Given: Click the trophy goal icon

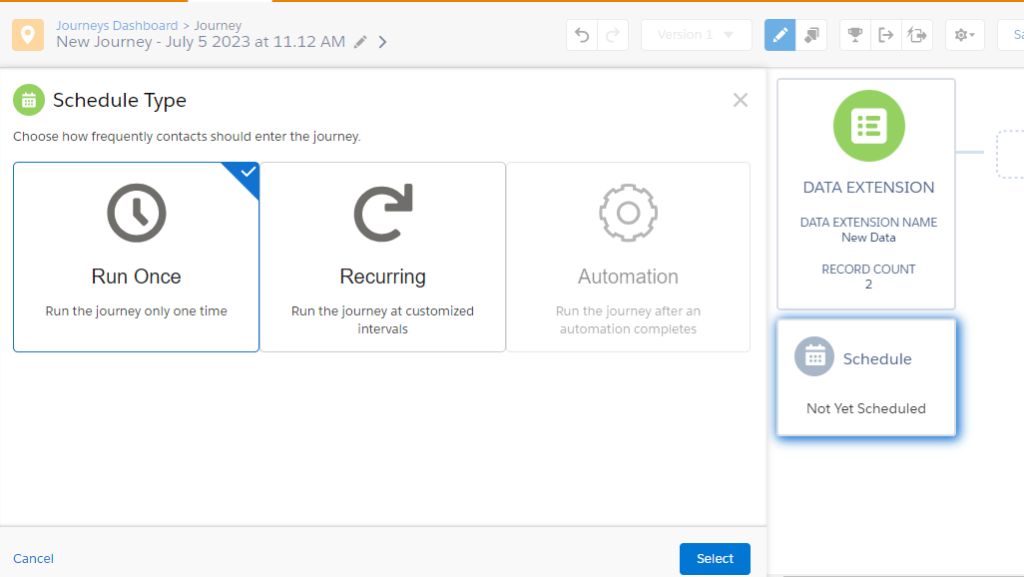Looking at the screenshot, I should click(855, 35).
